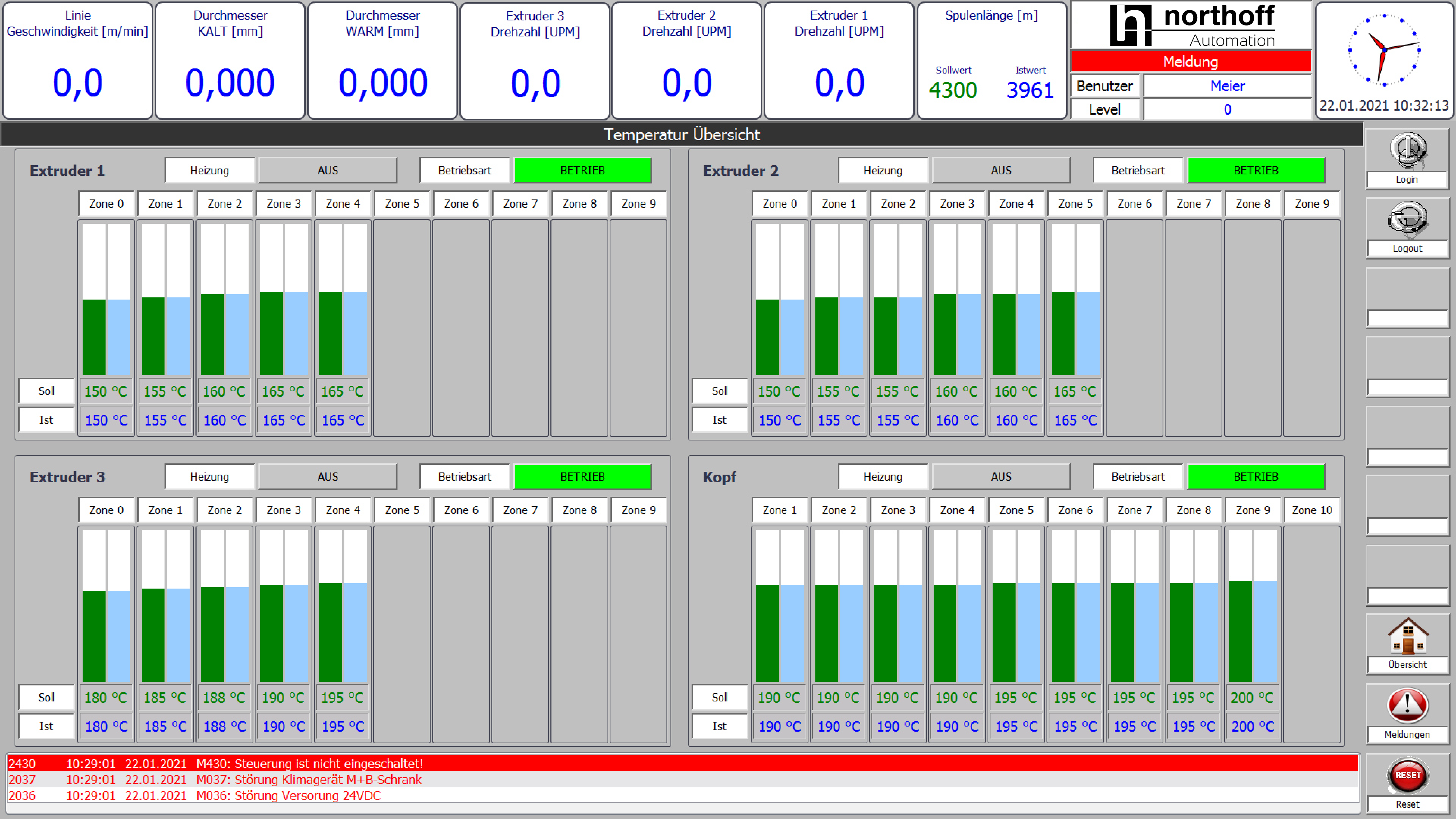Open the Meldungen warning page
The height and width of the screenshot is (819, 1456).
pyautogui.click(x=1407, y=705)
